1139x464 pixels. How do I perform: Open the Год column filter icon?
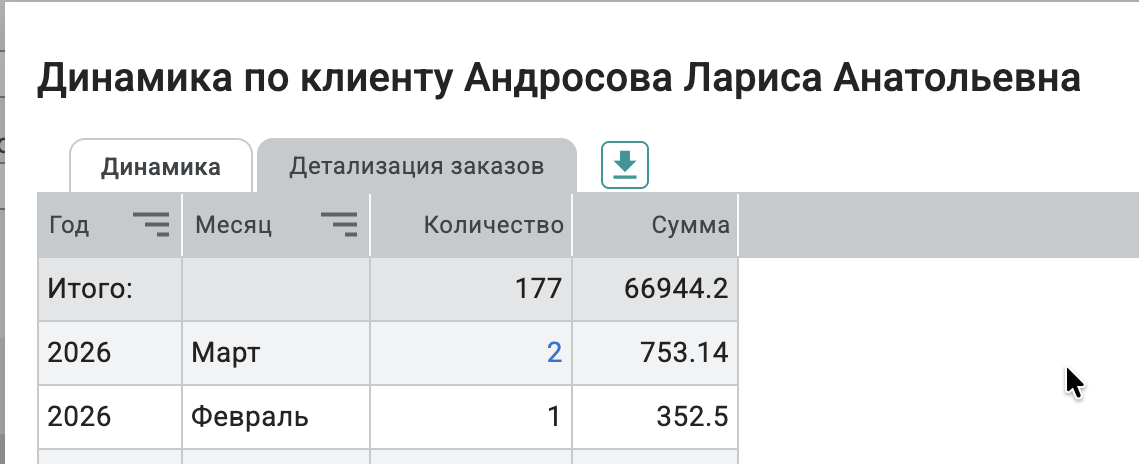pyautogui.click(x=151, y=225)
